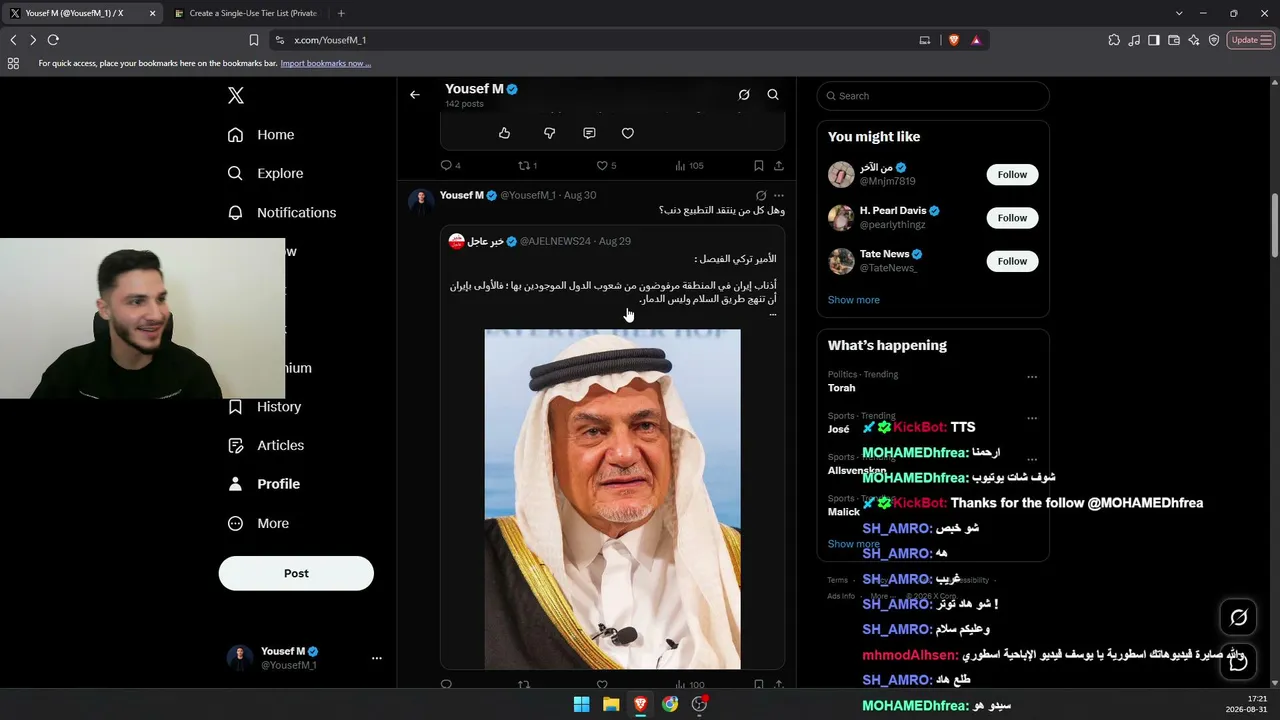This screenshot has width=1280, height=720.
Task: Open account switcher dots beside Yousef M
Action: pos(377,658)
